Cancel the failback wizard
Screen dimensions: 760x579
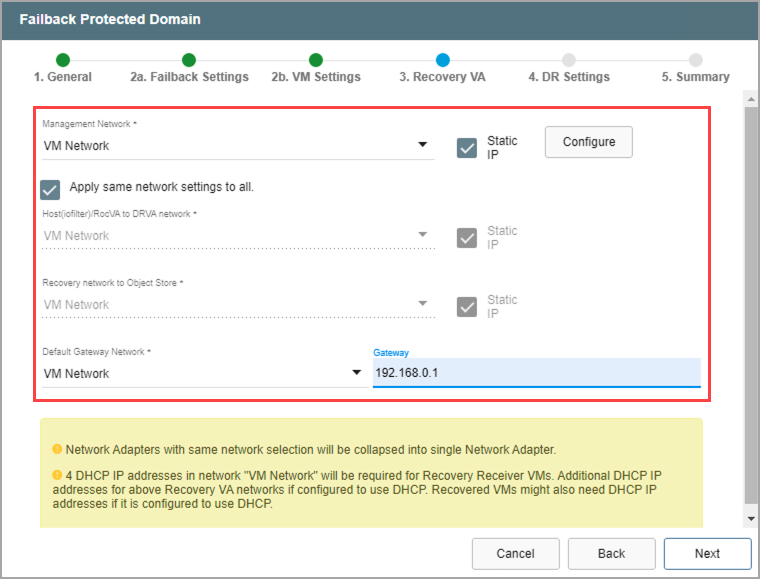[x=515, y=553]
